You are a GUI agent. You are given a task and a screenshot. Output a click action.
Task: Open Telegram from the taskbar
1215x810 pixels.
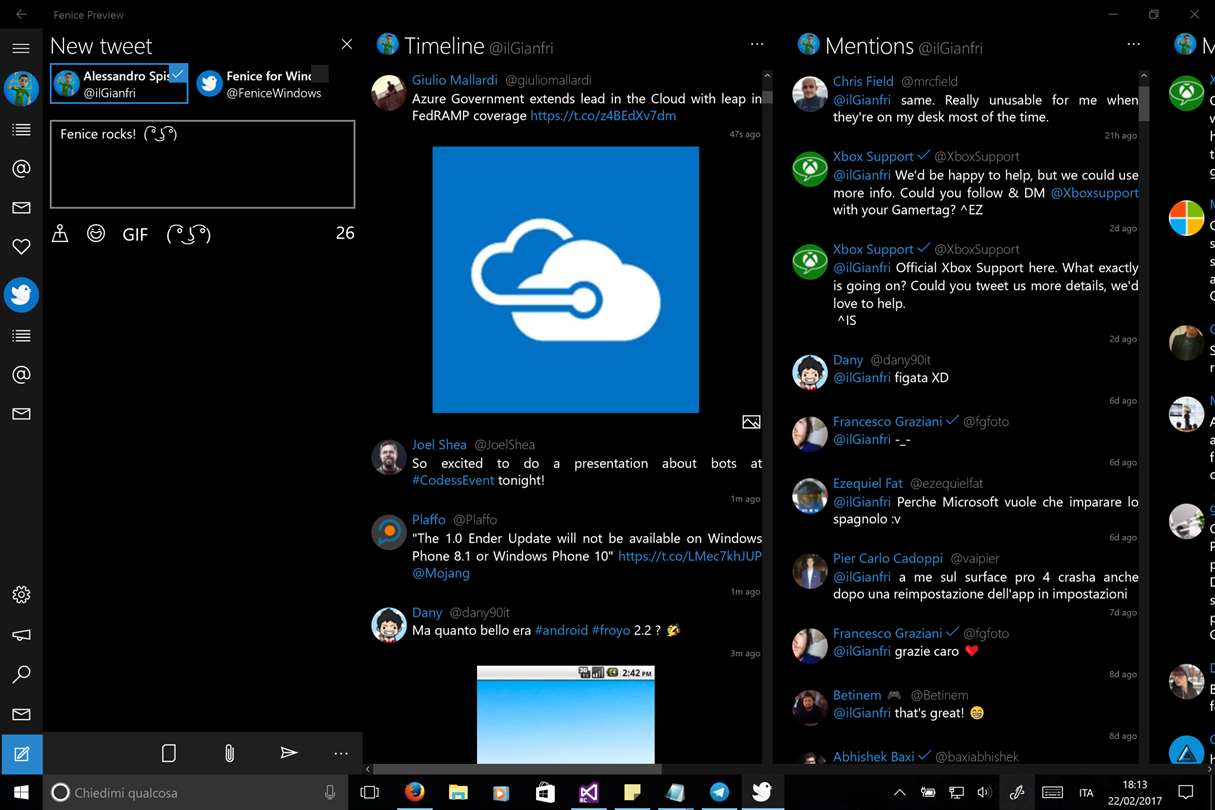tap(719, 792)
